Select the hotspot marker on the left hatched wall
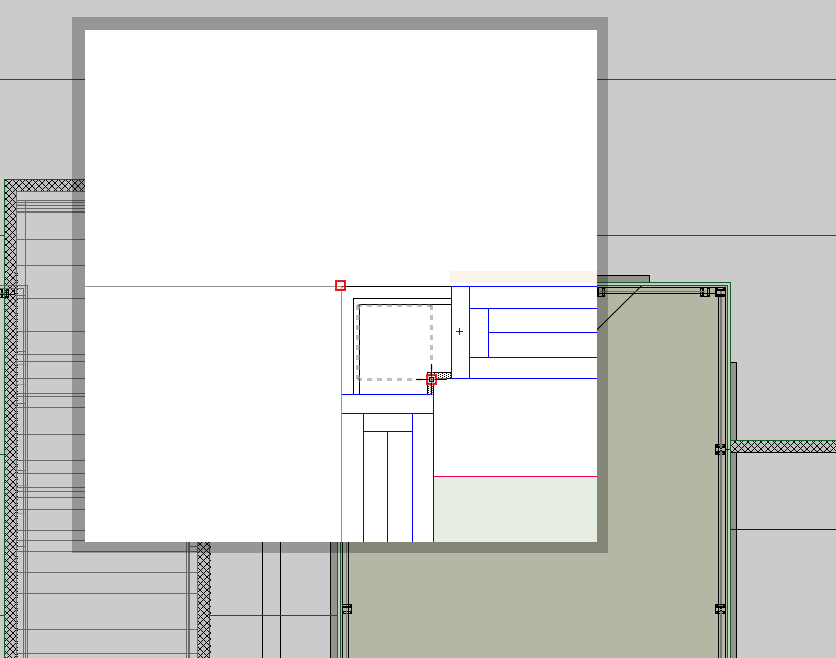 point(4,293)
